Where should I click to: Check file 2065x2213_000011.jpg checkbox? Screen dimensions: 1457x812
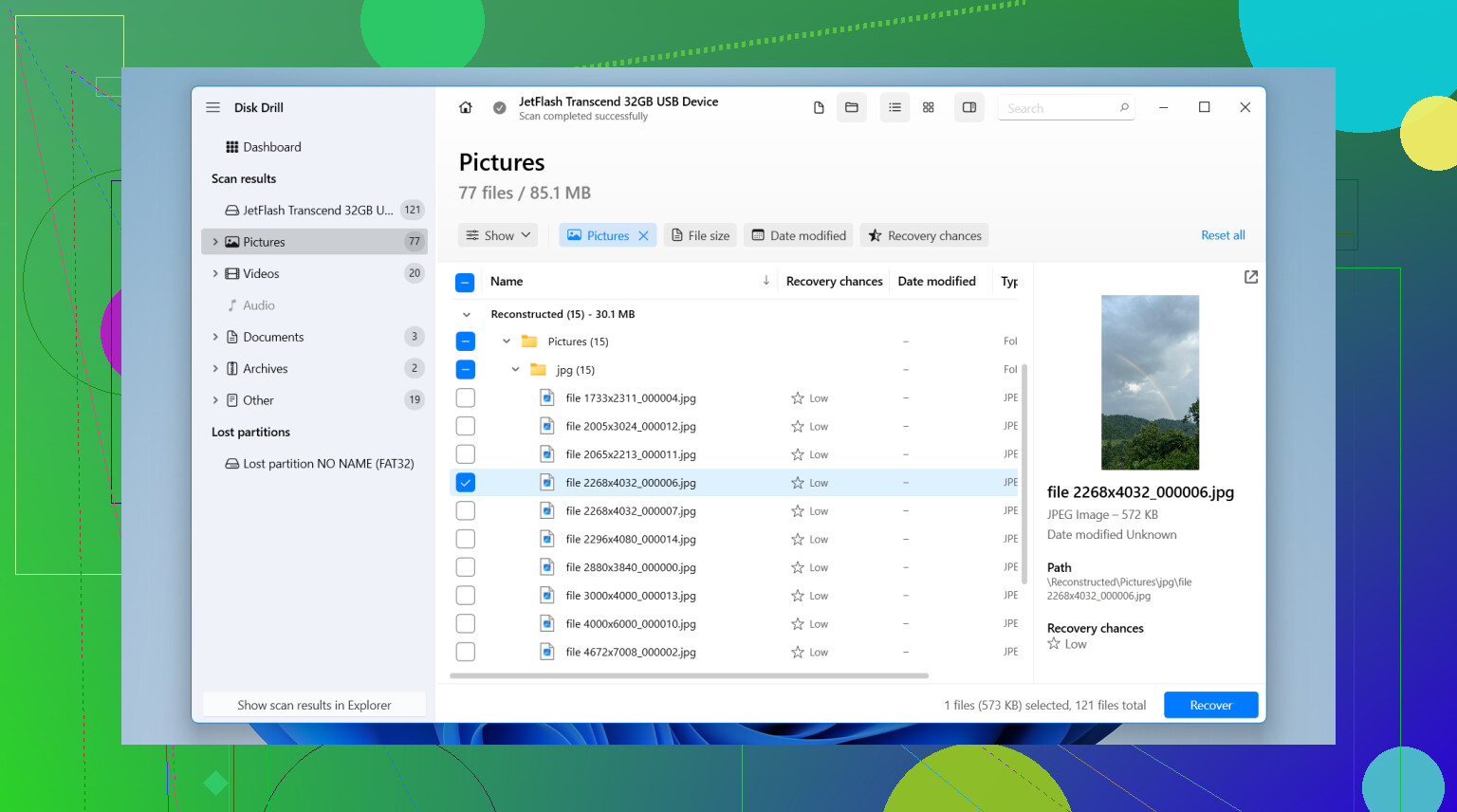(465, 454)
